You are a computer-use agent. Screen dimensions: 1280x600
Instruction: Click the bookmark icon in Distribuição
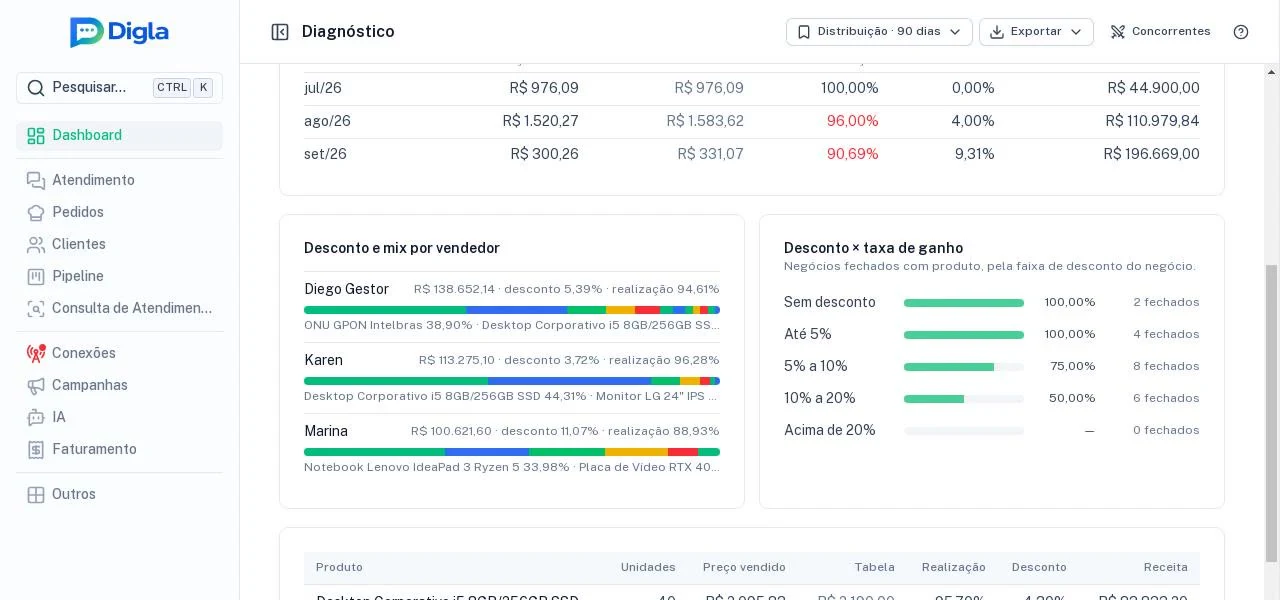click(x=804, y=32)
